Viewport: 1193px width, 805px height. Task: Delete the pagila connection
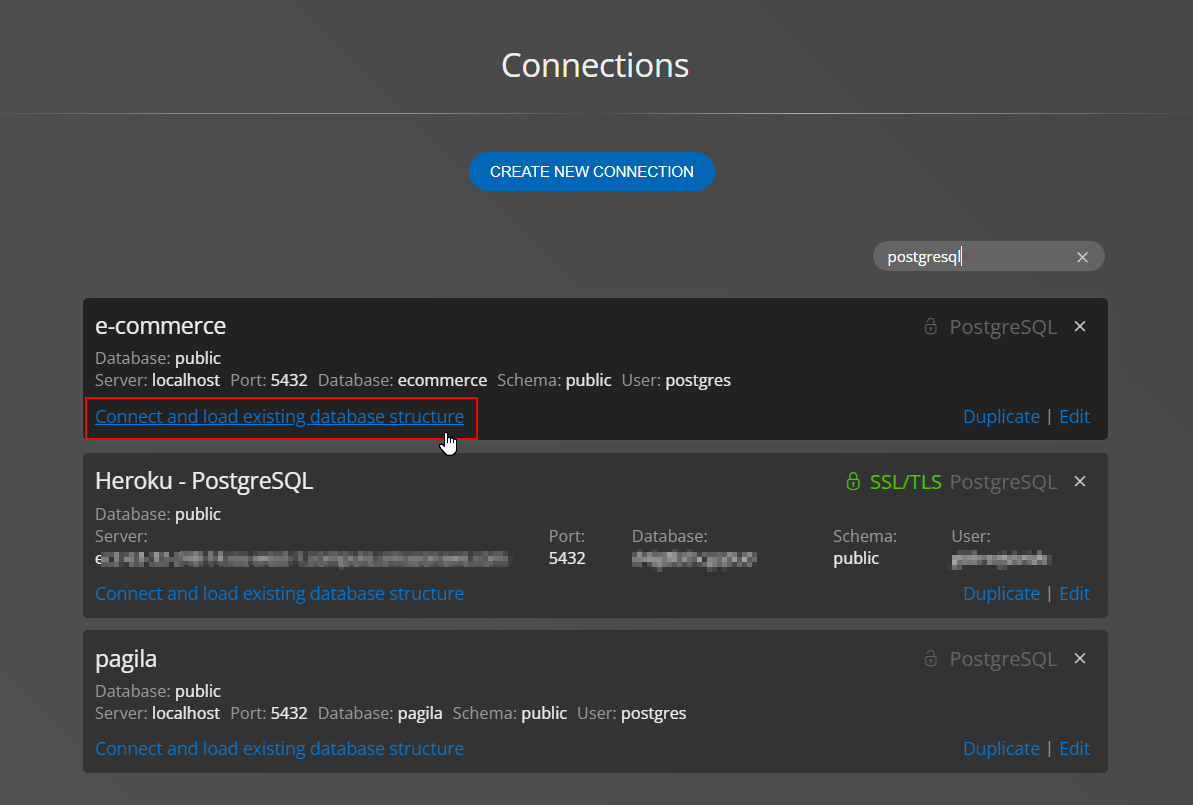1080,658
